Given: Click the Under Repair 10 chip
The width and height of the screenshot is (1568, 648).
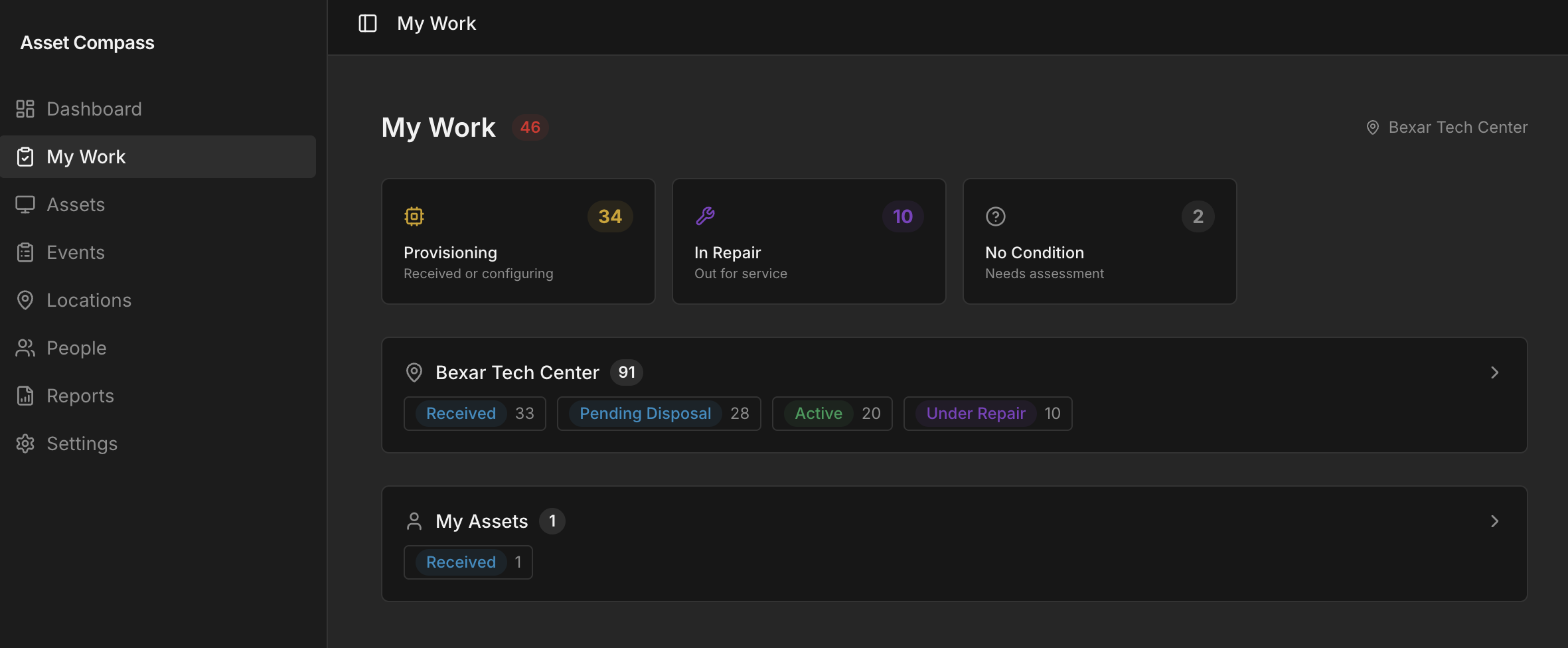Looking at the screenshot, I should tap(988, 414).
